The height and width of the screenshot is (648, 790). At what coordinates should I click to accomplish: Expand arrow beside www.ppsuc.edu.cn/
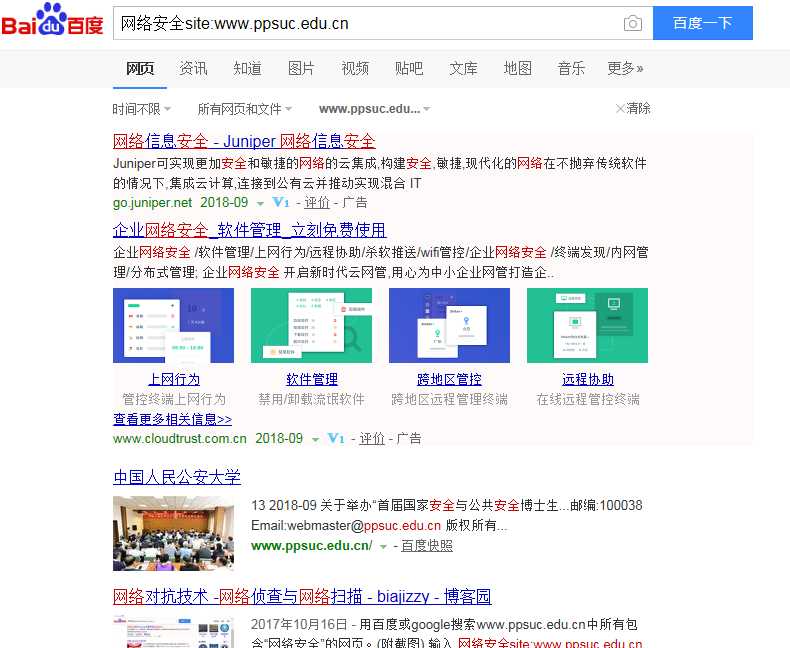[383, 547]
